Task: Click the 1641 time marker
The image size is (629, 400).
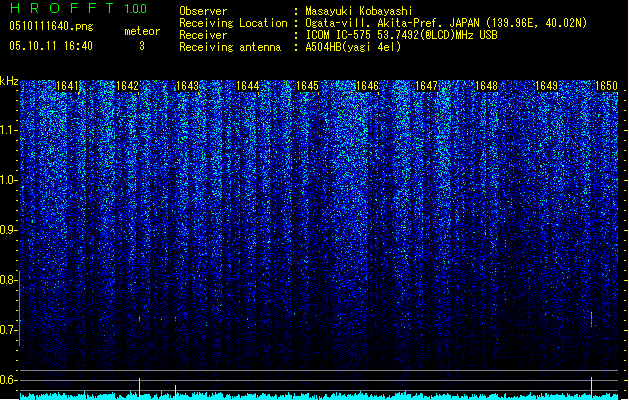Action: [x=67, y=86]
